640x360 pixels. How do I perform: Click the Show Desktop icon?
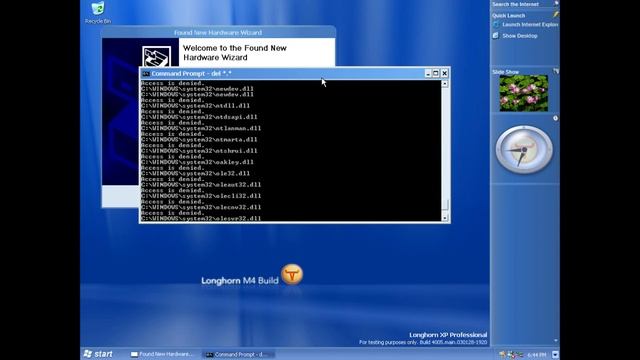pyautogui.click(x=496, y=36)
